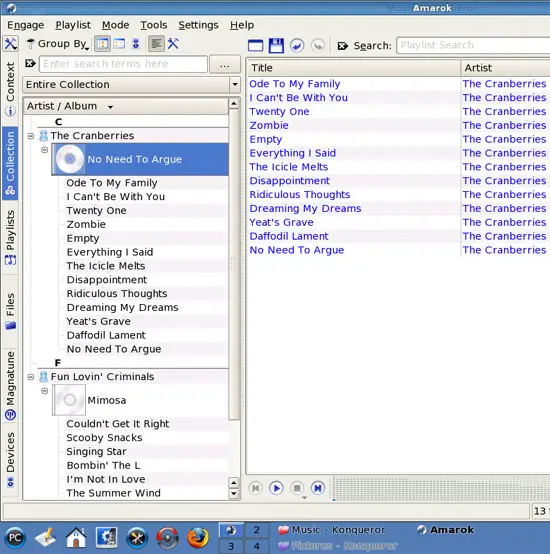This screenshot has width=550, height=554.
Task: Switch to the Magnatune sidebar tab
Action: (x=10, y=386)
